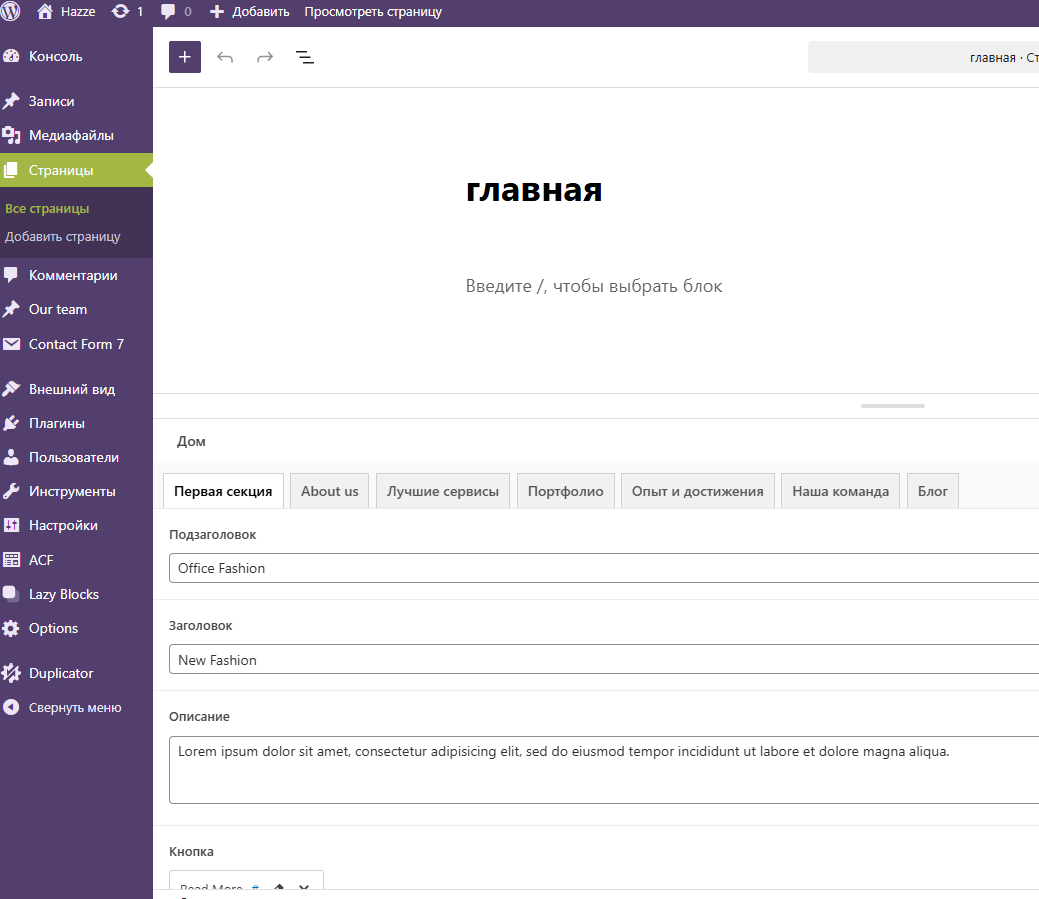
Task: Click the Подзаголовок field with Office Fashion
Action: click(x=604, y=568)
